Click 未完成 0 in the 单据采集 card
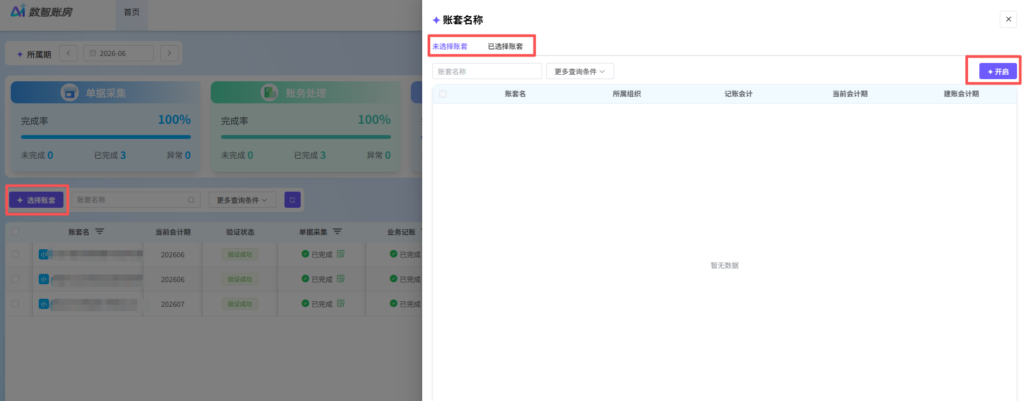 [37, 155]
